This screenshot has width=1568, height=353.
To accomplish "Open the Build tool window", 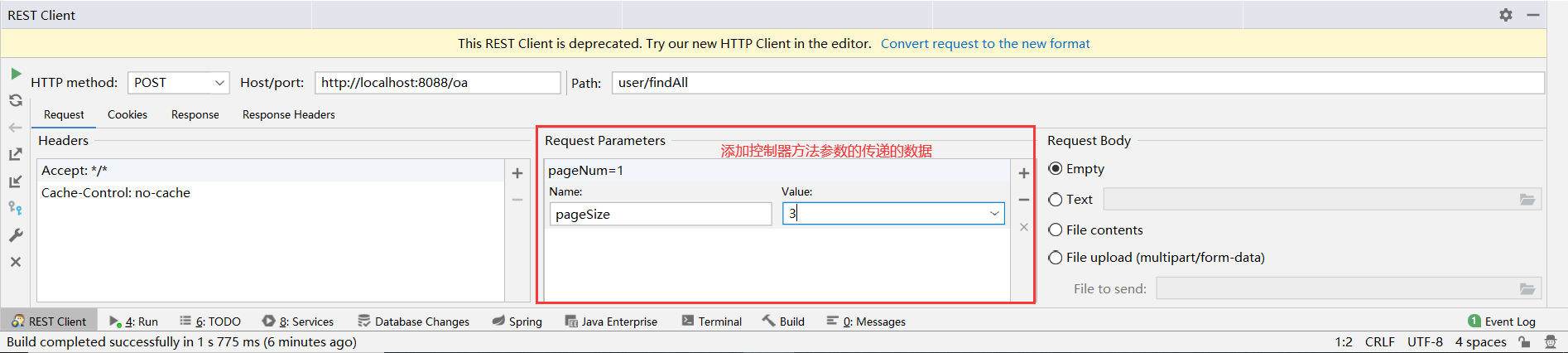I will click(783, 322).
